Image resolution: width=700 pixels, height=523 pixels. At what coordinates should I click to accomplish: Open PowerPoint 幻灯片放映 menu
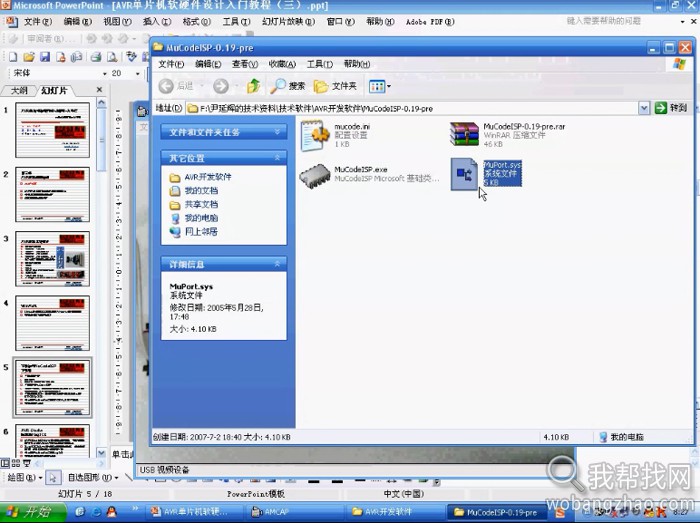pos(288,21)
